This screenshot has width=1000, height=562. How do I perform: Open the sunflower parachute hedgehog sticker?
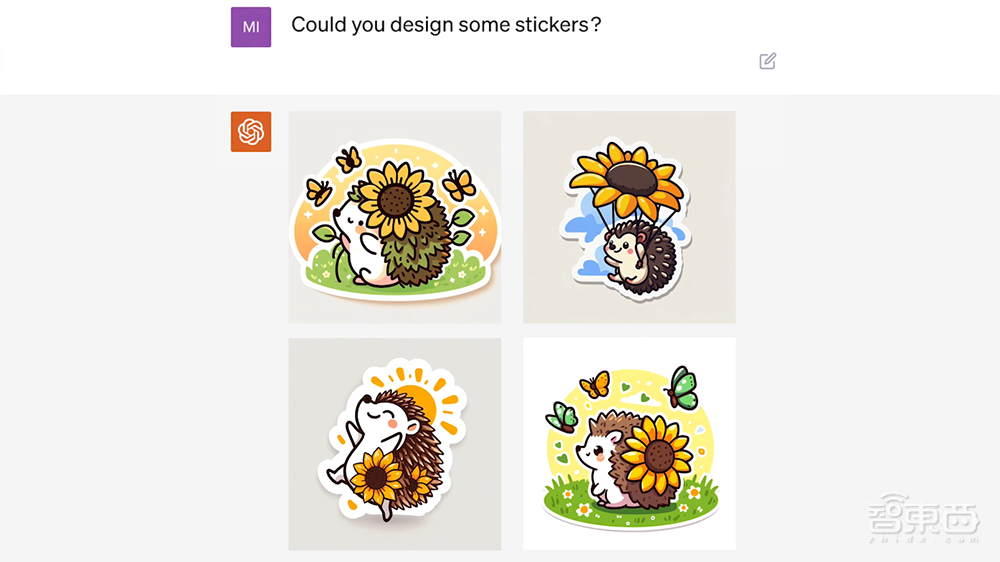[x=629, y=217]
